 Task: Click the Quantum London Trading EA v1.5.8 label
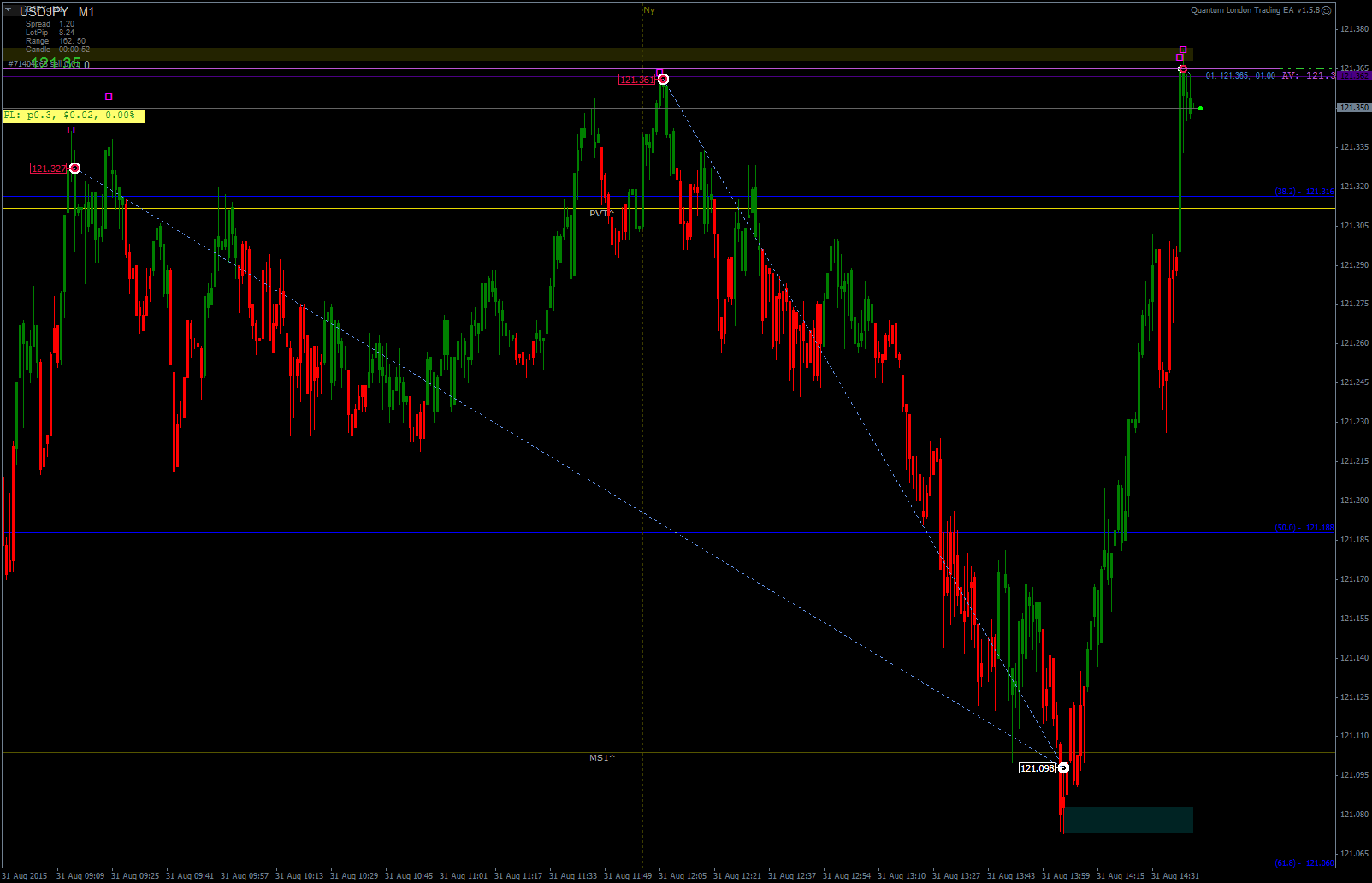pos(1255,10)
